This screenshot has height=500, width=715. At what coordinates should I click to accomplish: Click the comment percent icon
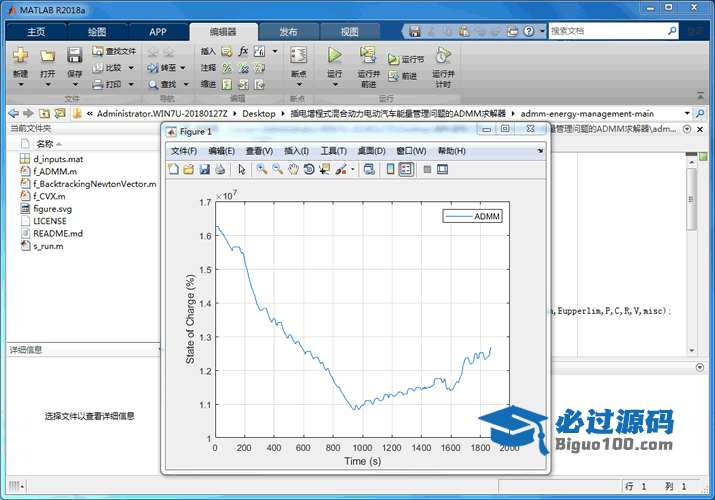click(227, 68)
